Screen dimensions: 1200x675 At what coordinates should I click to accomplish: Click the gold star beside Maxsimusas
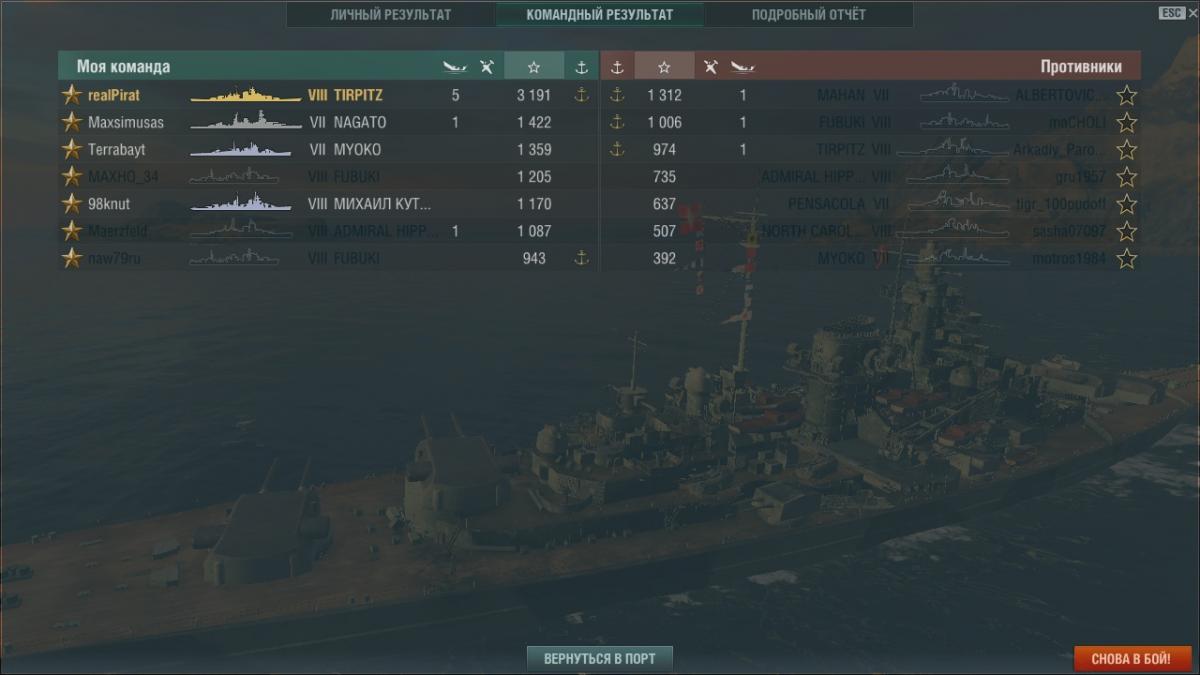(72, 122)
